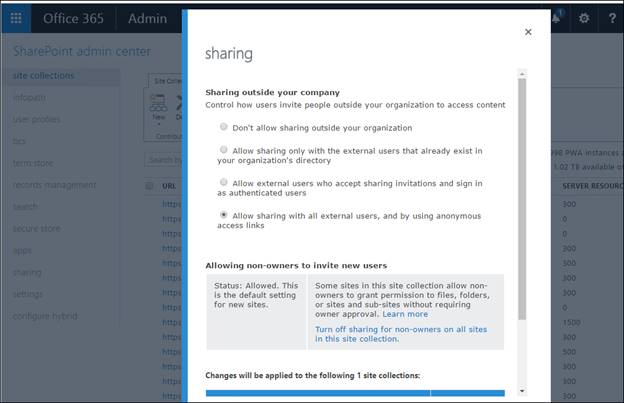Viewport: 624px width, 403px height.
Task: Tick the select-all checkbox beside the URL header
Action: tap(150, 186)
